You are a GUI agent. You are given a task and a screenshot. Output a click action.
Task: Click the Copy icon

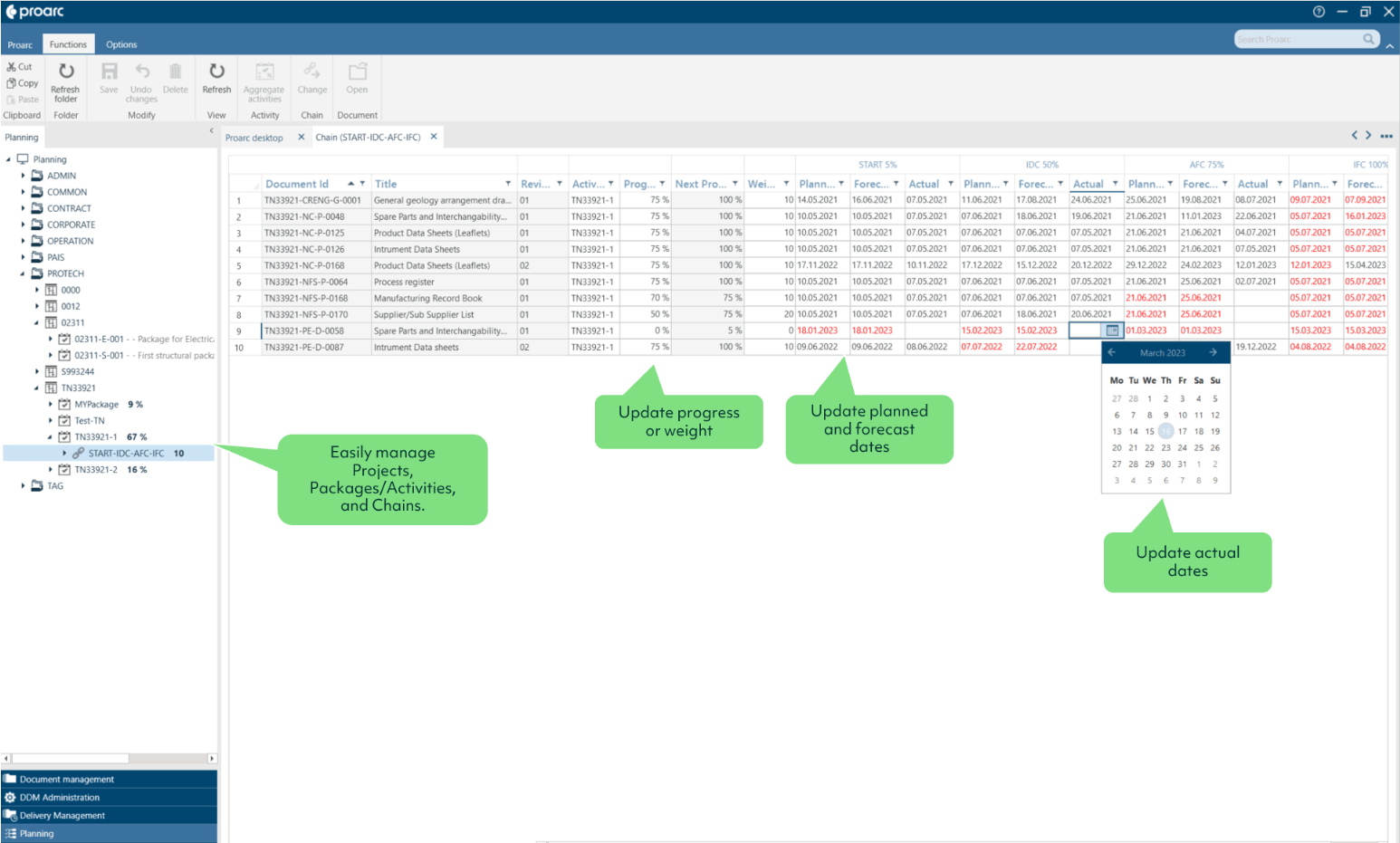[x=22, y=82]
